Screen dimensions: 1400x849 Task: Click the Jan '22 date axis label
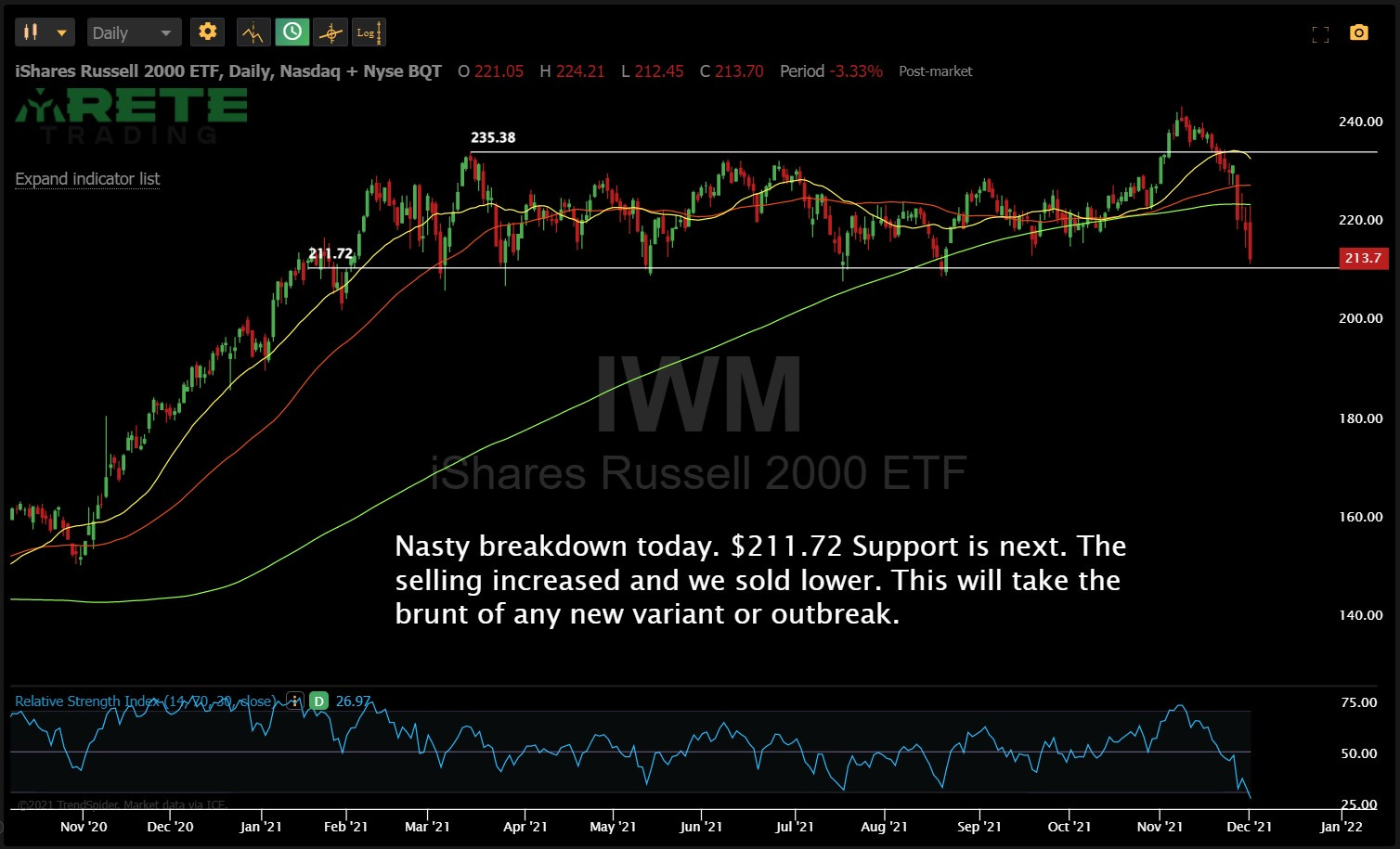1341,827
